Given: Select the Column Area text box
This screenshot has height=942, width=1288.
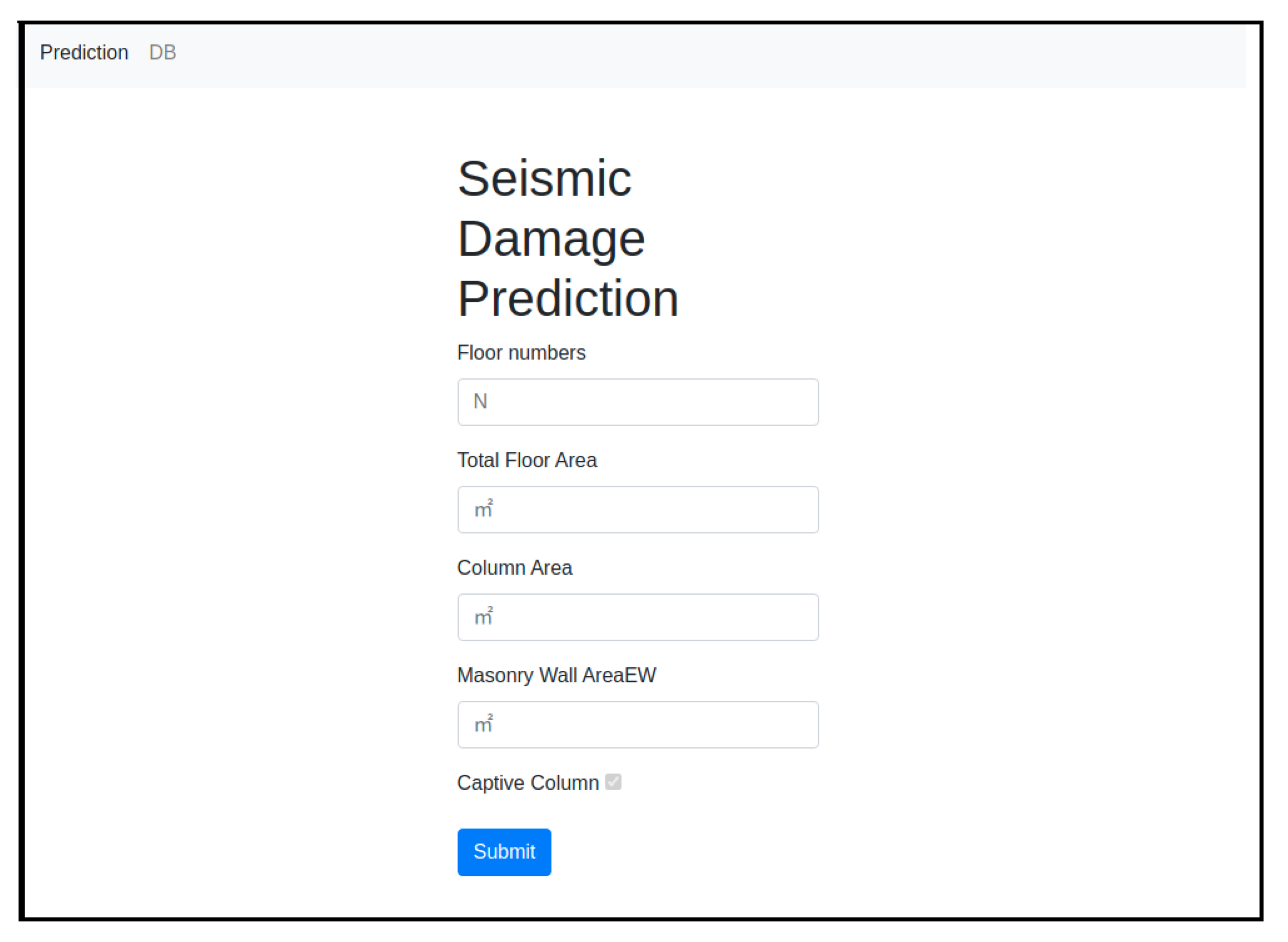Looking at the screenshot, I should pyautogui.click(x=638, y=617).
